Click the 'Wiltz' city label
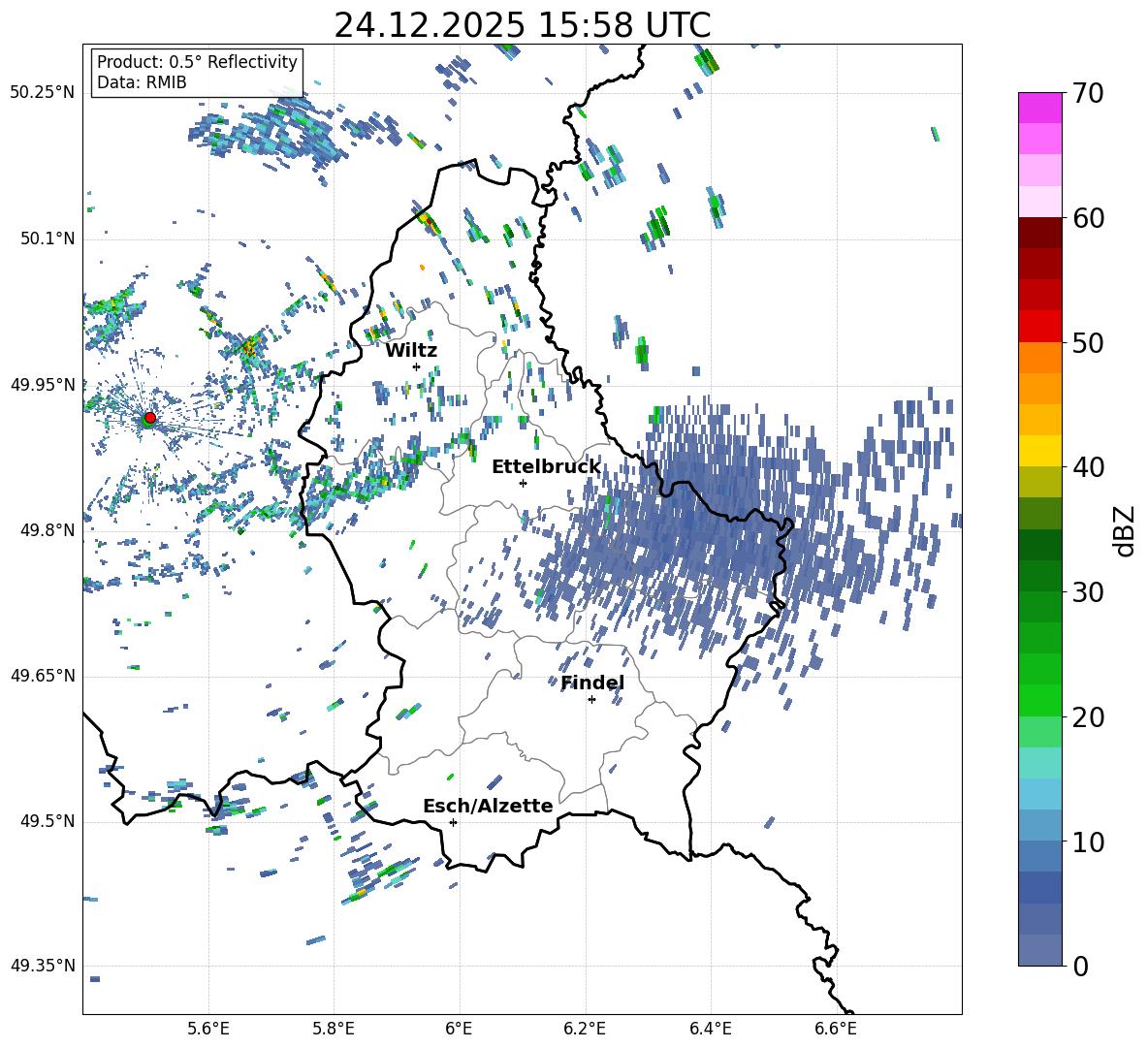 coord(411,351)
